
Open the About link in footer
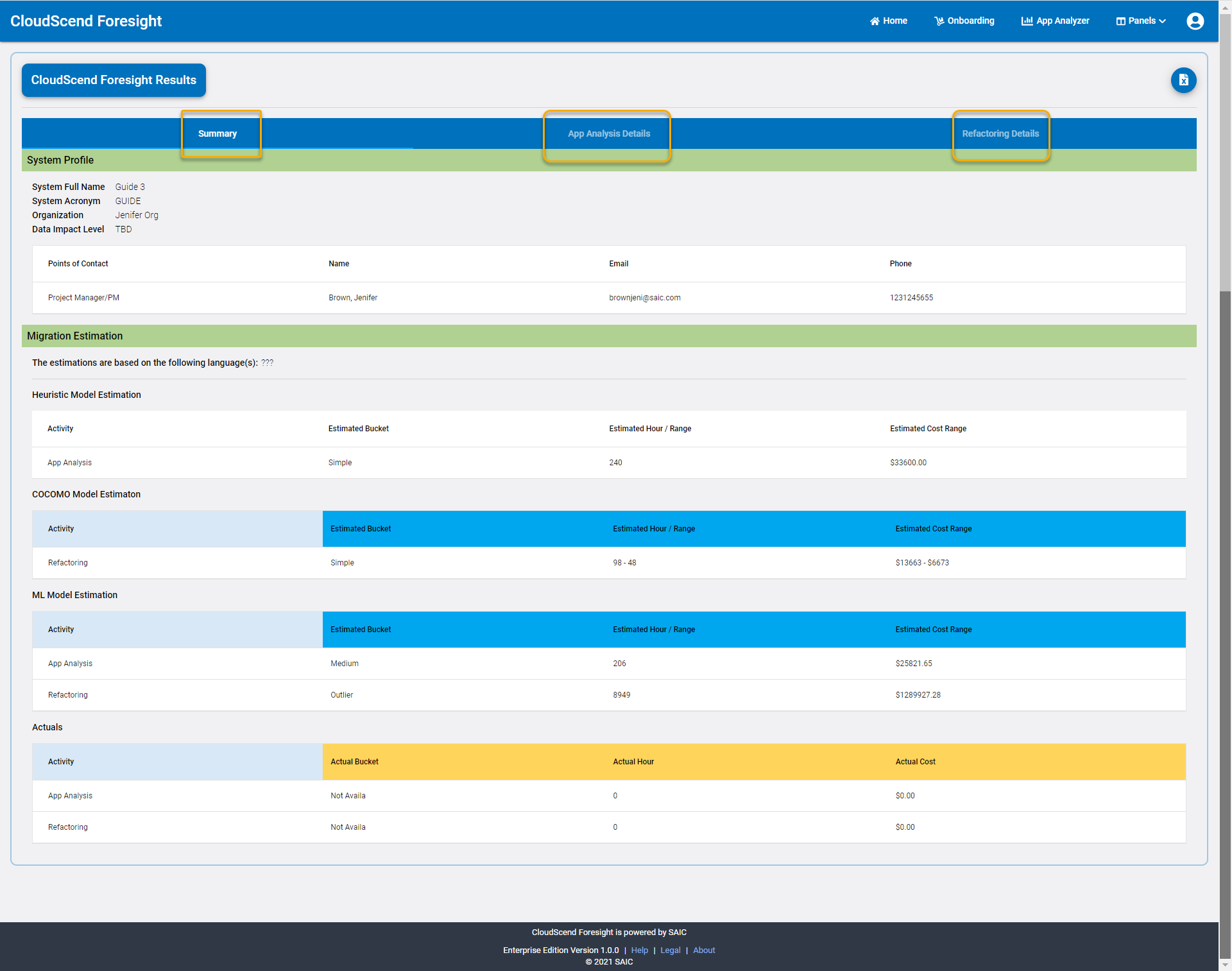point(704,950)
